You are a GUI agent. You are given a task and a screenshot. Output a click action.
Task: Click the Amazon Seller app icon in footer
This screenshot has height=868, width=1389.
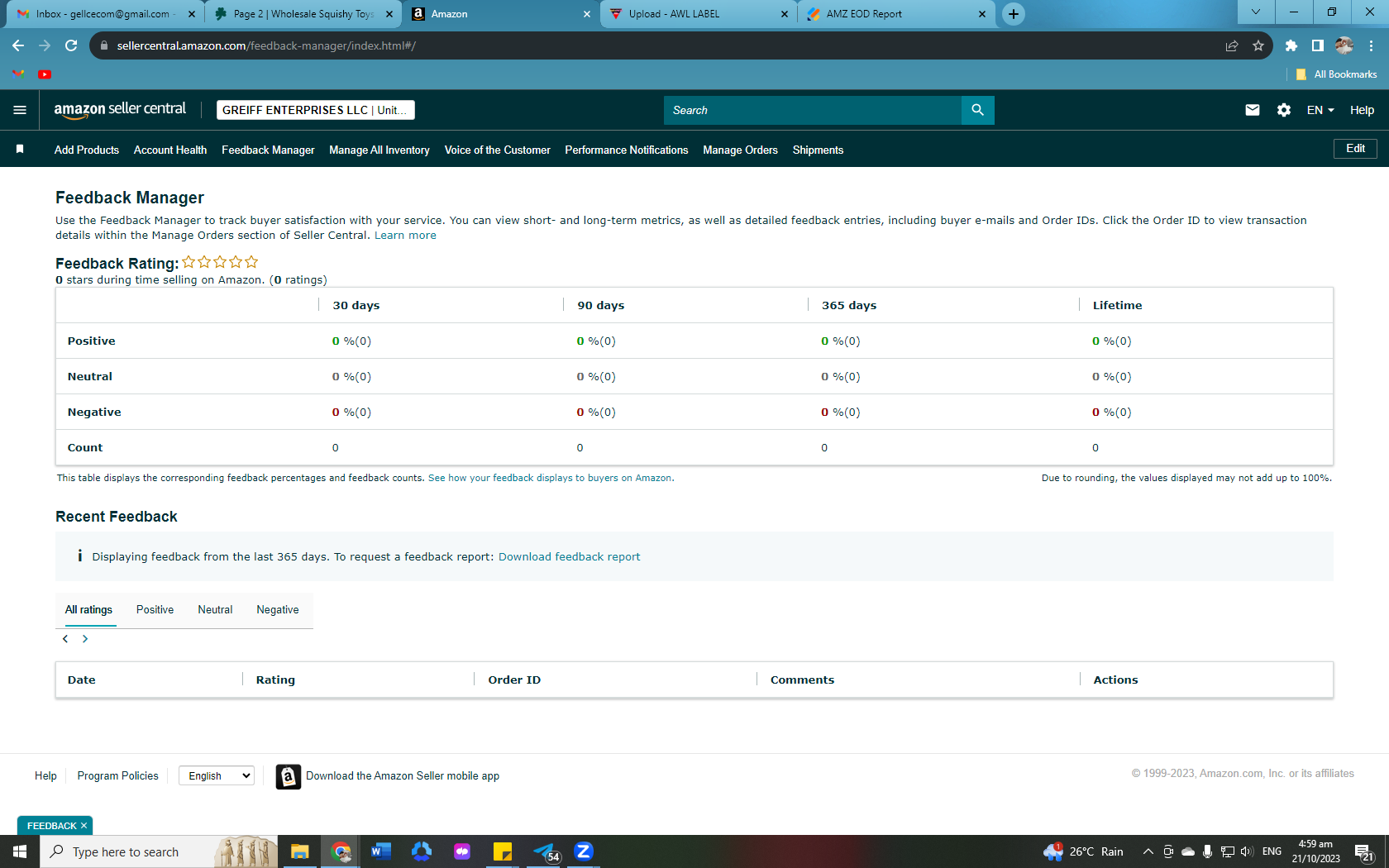288,776
